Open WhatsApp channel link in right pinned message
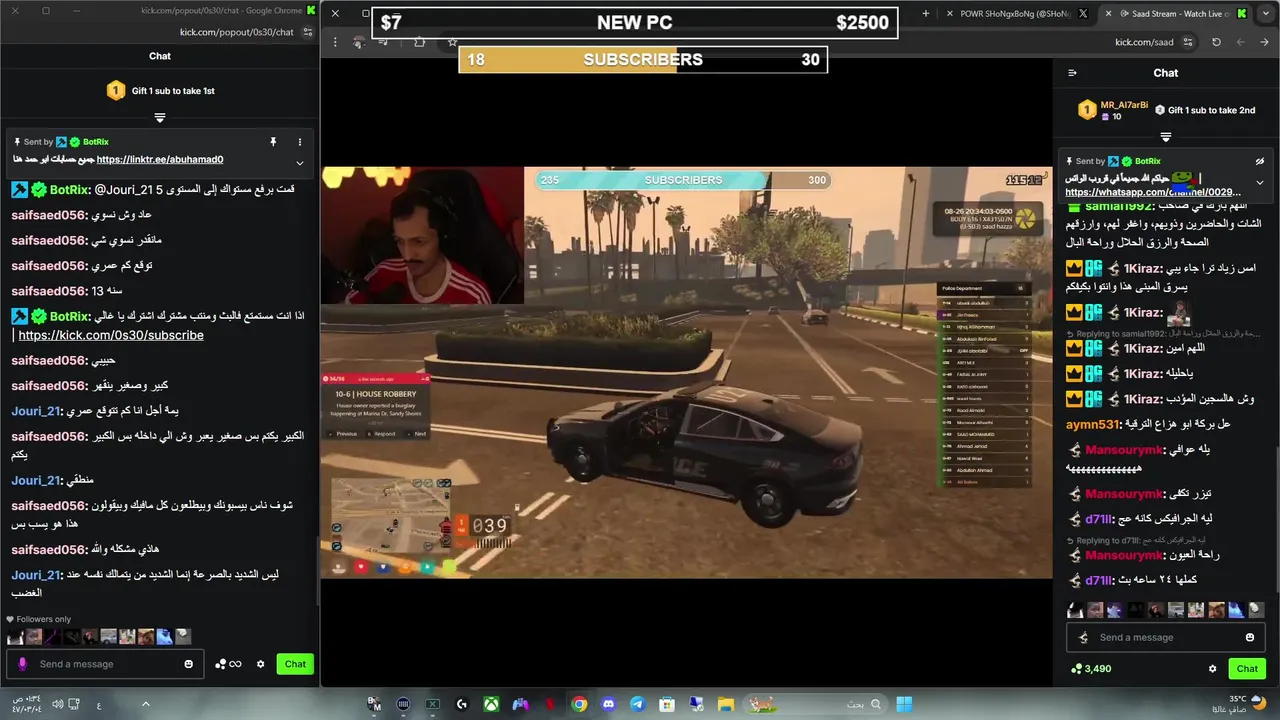 [x=1153, y=192]
